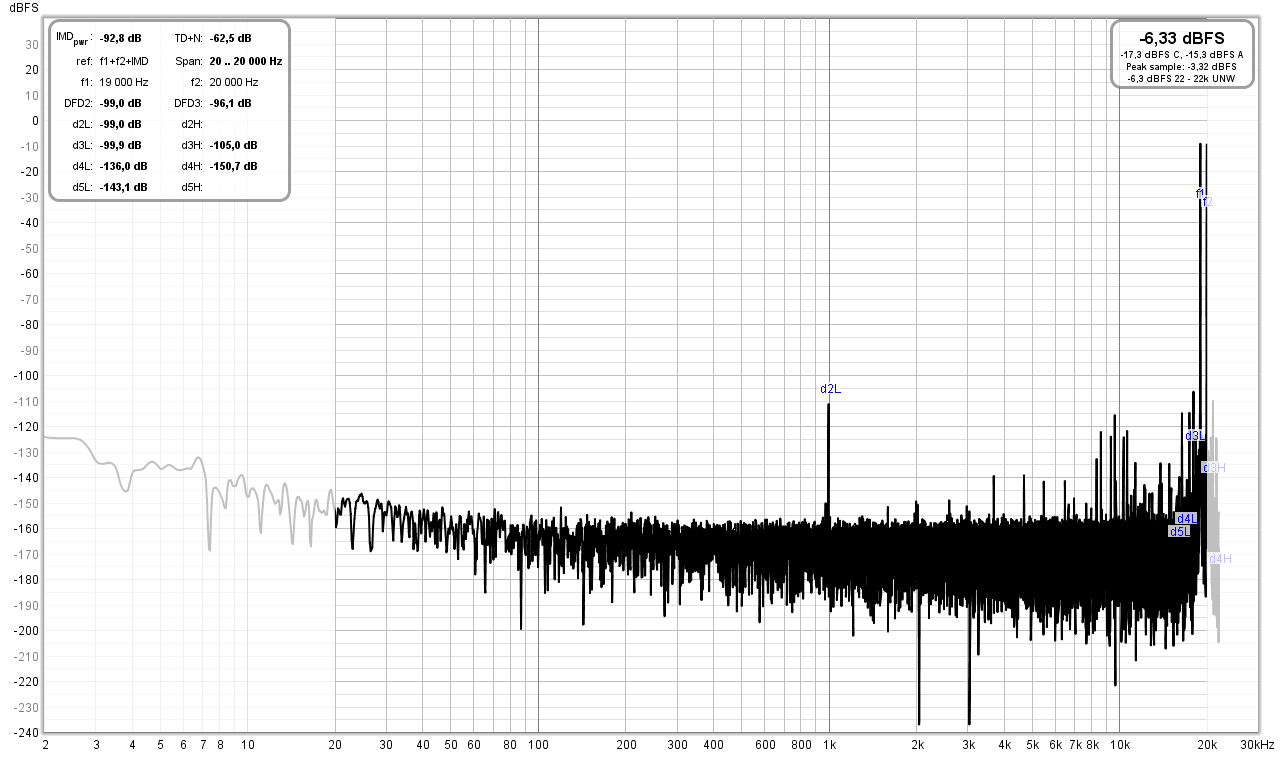Click the d4L marker label on the plot
This screenshot has width=1280, height=757.
point(1187,519)
